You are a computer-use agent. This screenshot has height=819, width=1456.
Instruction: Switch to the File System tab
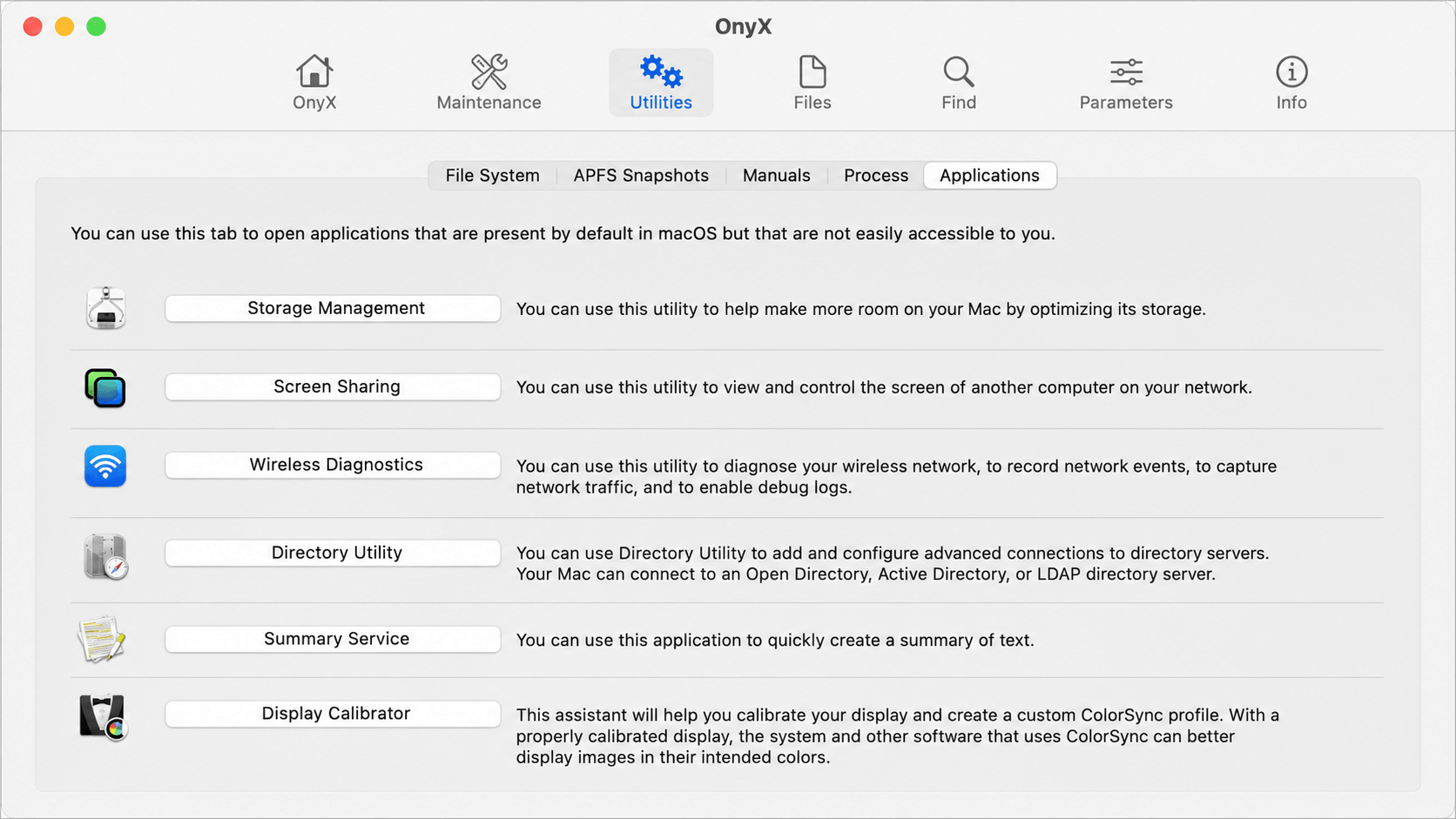click(493, 176)
